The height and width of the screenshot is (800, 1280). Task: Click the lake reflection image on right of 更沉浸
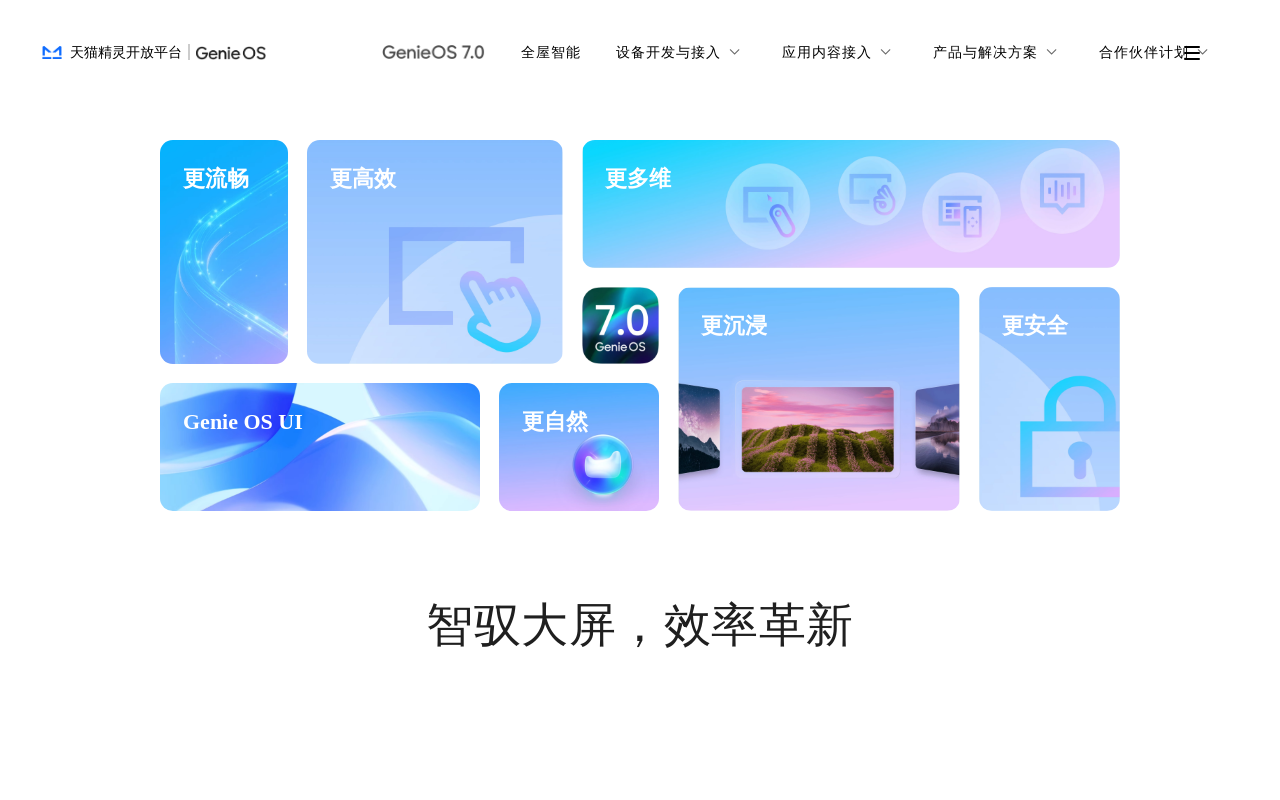click(937, 429)
